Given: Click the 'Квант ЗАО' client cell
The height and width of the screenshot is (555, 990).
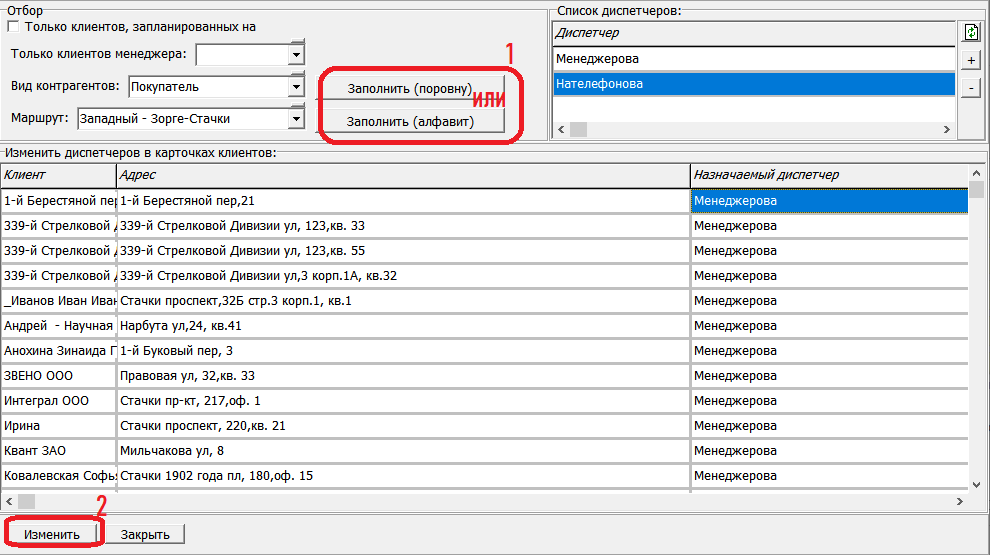Looking at the screenshot, I should tap(58, 451).
